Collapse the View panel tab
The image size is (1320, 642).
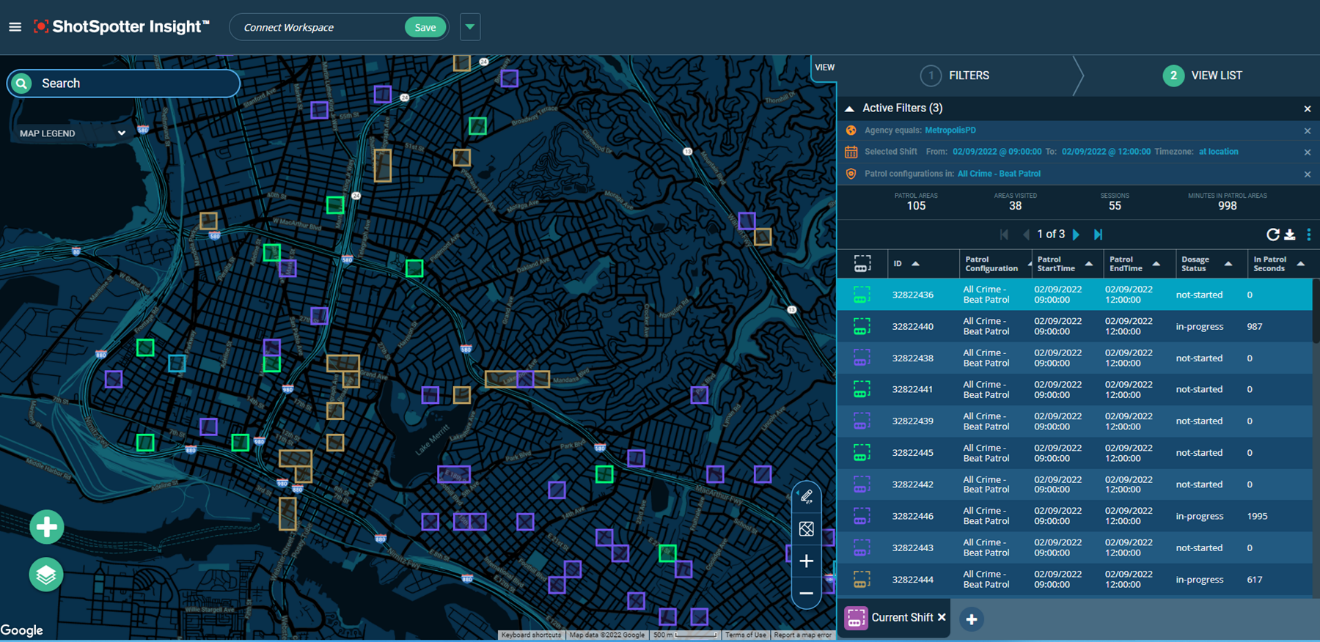tap(824, 68)
